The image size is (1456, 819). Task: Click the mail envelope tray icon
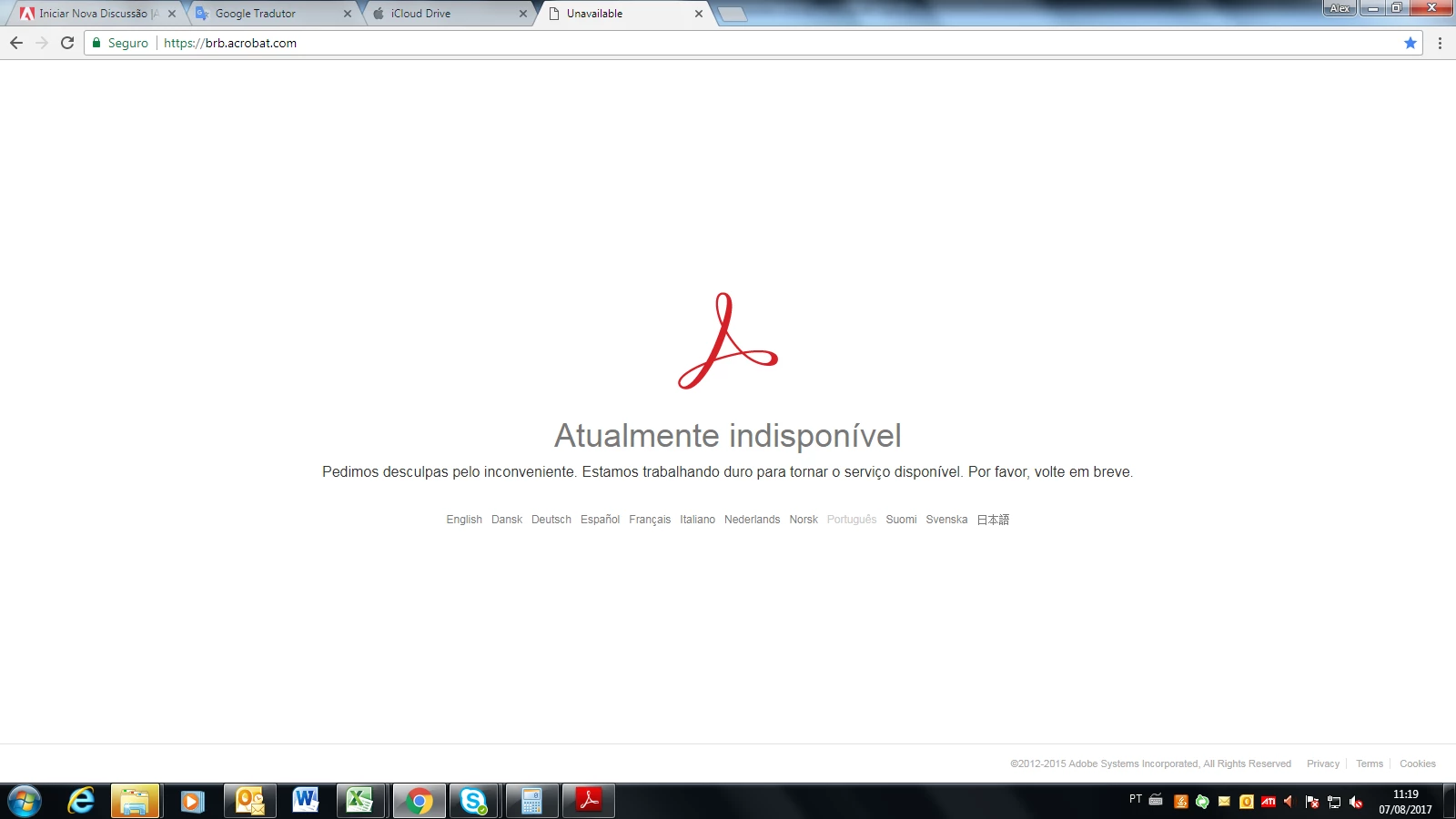pyautogui.click(x=1225, y=802)
